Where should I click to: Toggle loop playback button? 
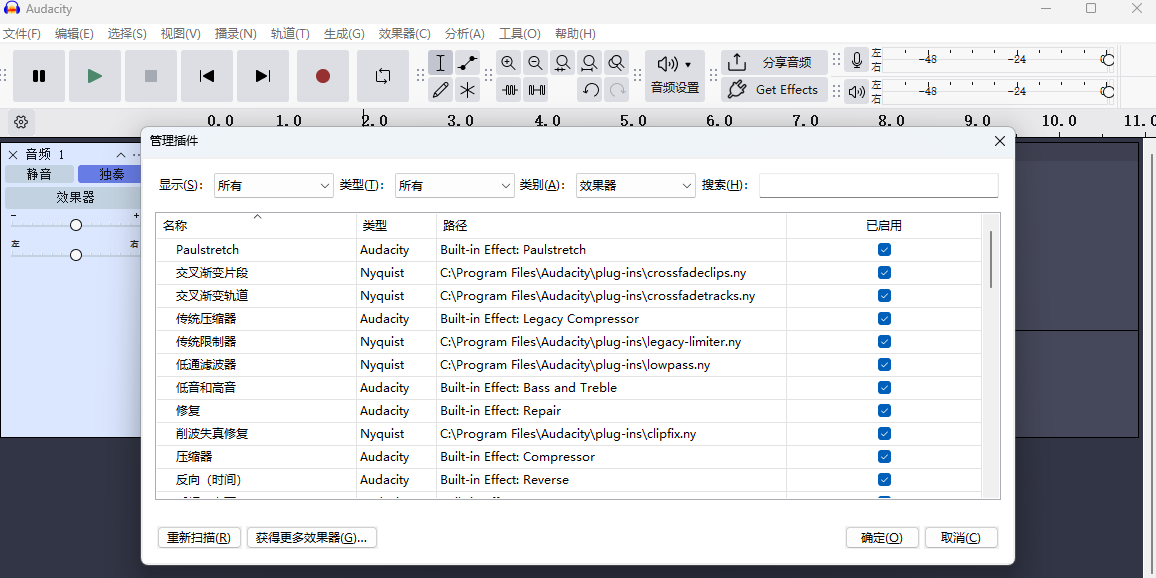[382, 76]
